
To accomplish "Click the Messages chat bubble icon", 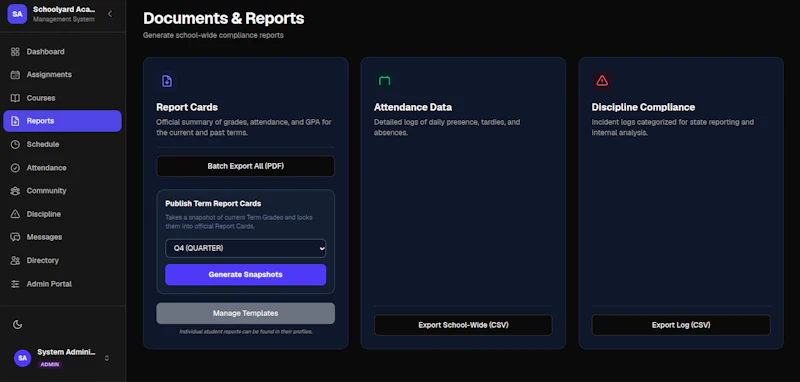I will point(15,237).
